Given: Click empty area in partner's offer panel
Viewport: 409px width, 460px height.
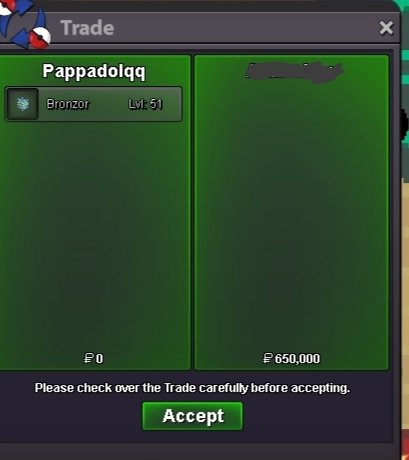Looking at the screenshot, I should [x=292, y=217].
